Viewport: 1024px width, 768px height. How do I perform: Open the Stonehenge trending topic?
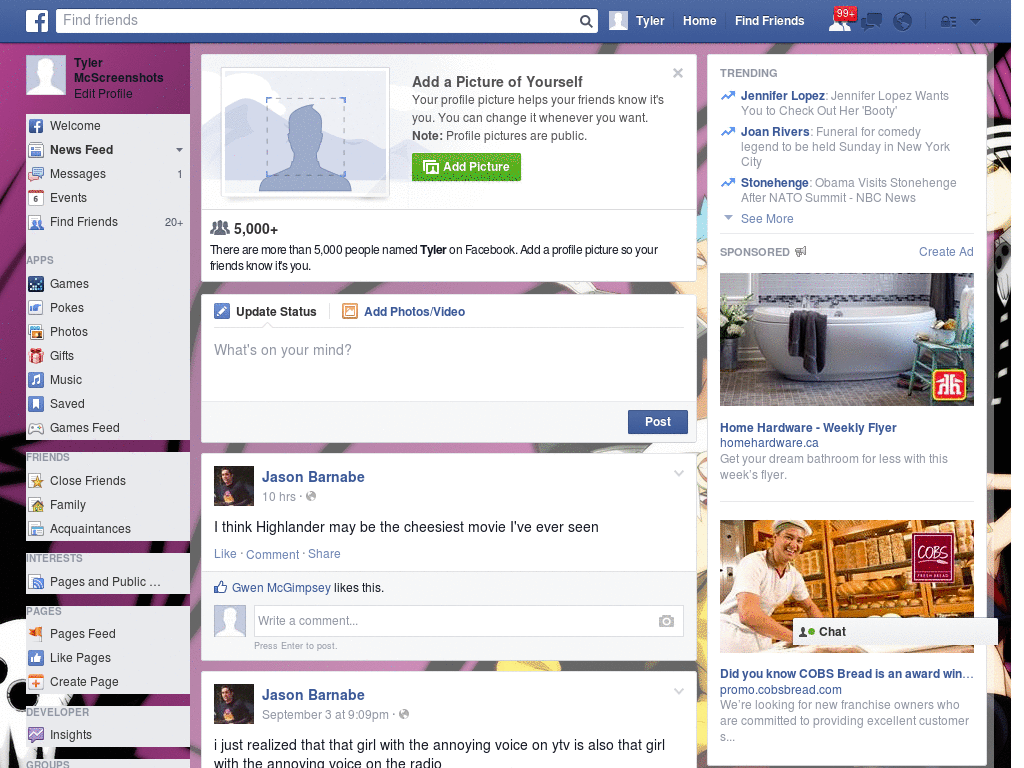coord(775,183)
